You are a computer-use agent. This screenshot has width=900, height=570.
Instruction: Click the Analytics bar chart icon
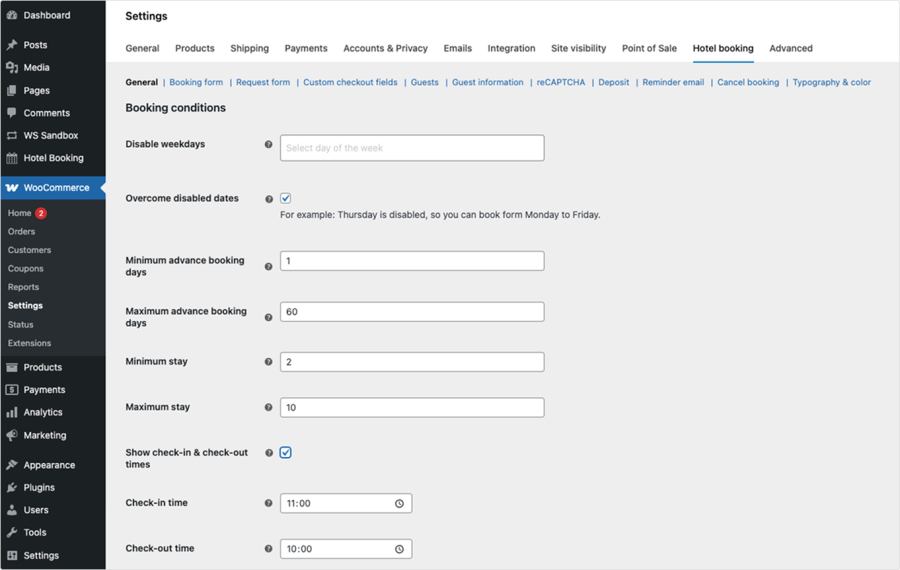click(12, 412)
